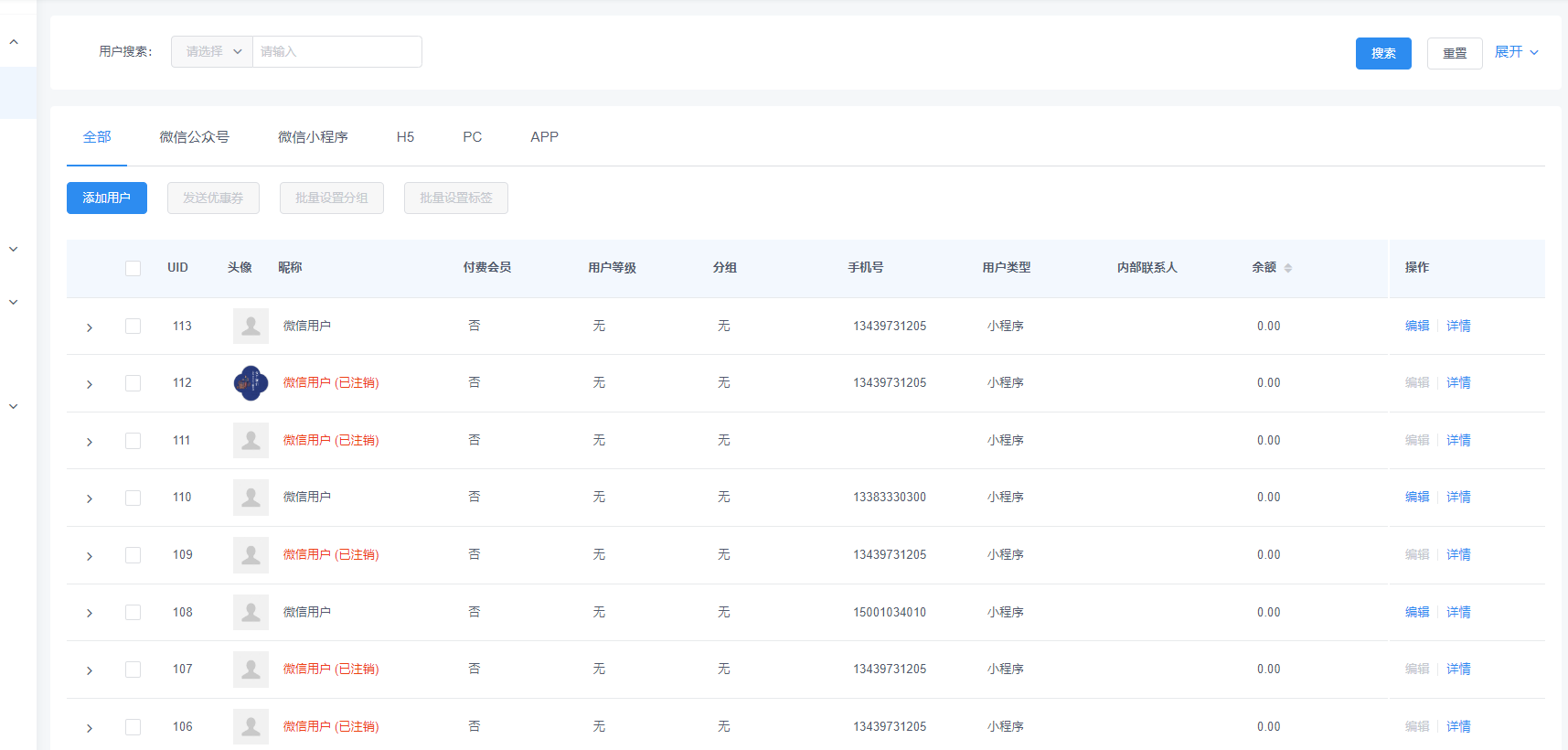Edit user 108 via 编辑
The width and height of the screenshot is (1568, 750).
[1417, 612]
